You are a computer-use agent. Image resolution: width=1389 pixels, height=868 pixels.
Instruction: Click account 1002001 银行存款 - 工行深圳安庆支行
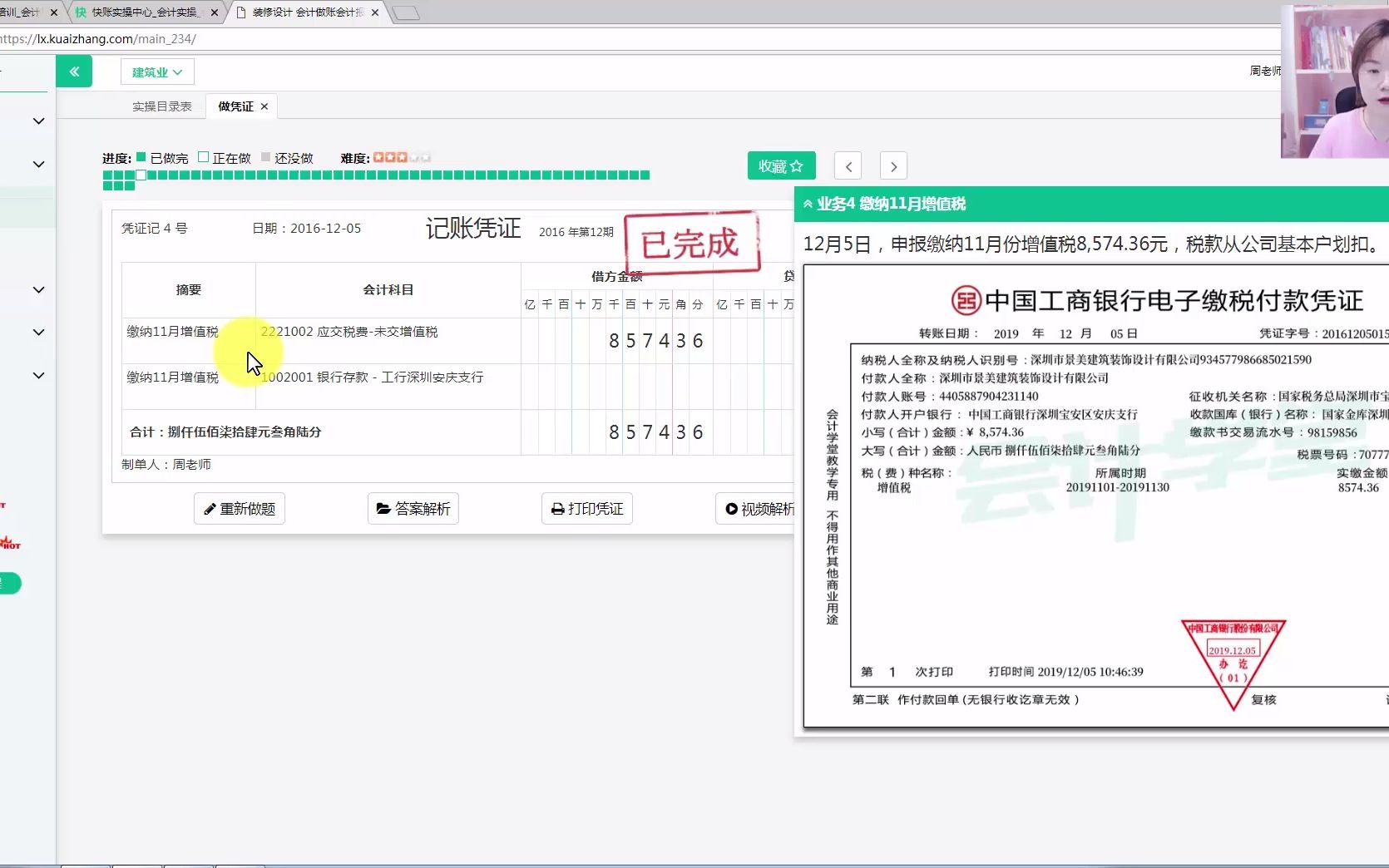(372, 377)
